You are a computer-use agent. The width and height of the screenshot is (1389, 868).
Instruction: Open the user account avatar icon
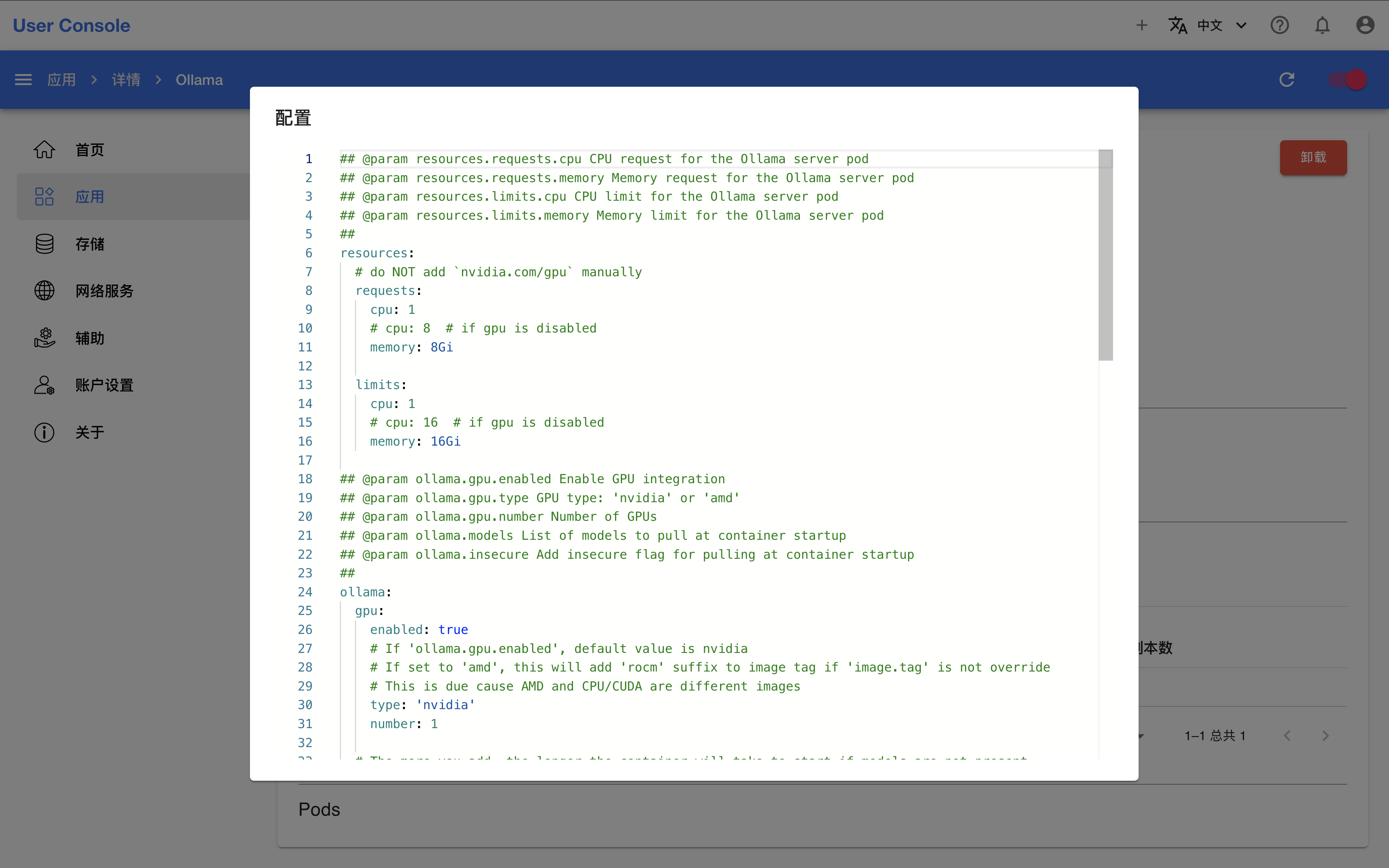pos(1365,25)
